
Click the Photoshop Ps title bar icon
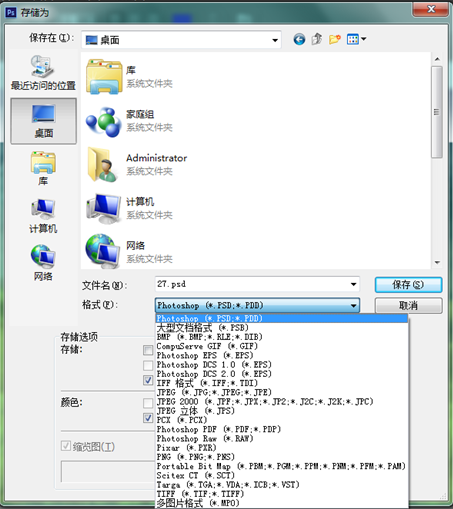click(x=11, y=13)
